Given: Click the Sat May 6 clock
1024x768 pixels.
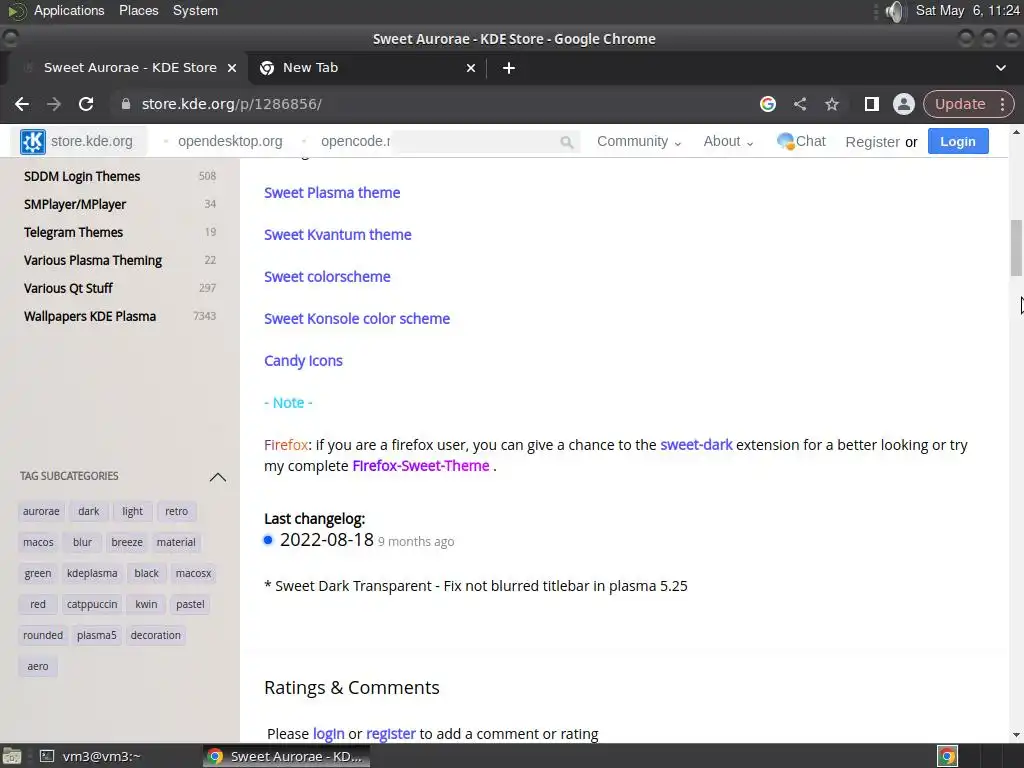Looking at the screenshot, I should (x=967, y=10).
